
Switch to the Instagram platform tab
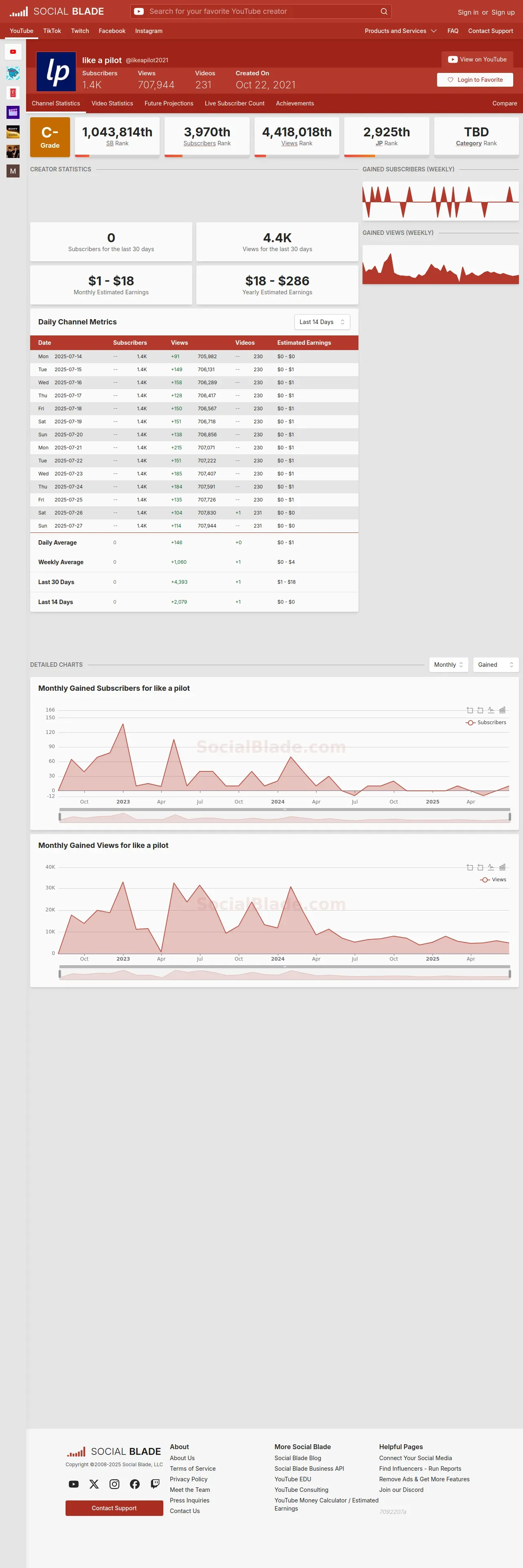[149, 31]
